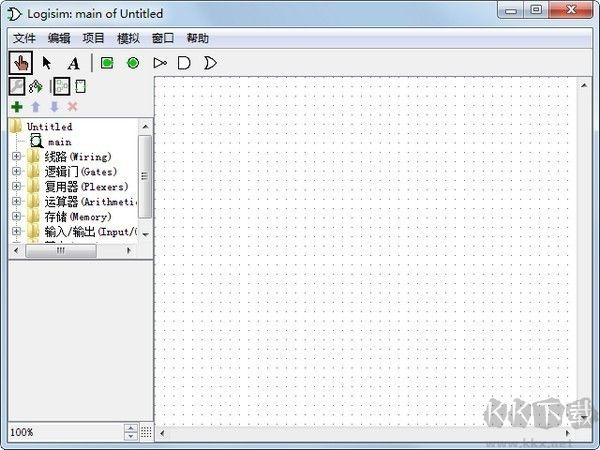Select 存储 (Memory) library label
600x450 pixels.
pyautogui.click(x=78, y=217)
